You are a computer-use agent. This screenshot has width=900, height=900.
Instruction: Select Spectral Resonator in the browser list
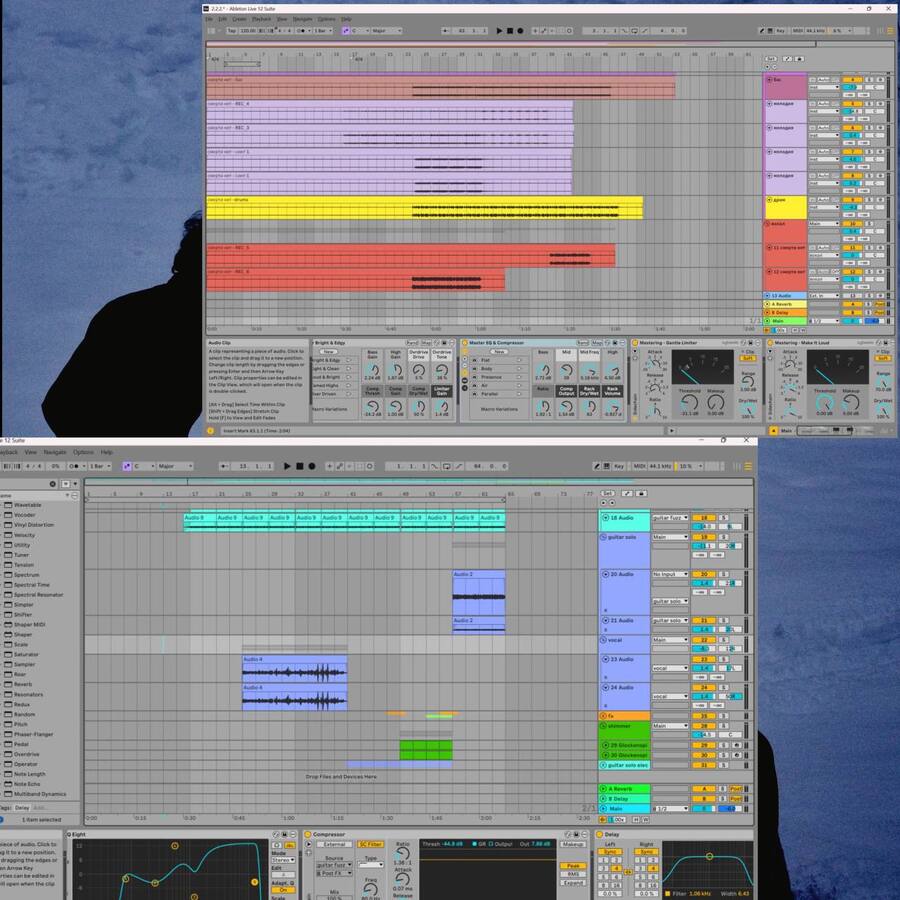(38, 595)
